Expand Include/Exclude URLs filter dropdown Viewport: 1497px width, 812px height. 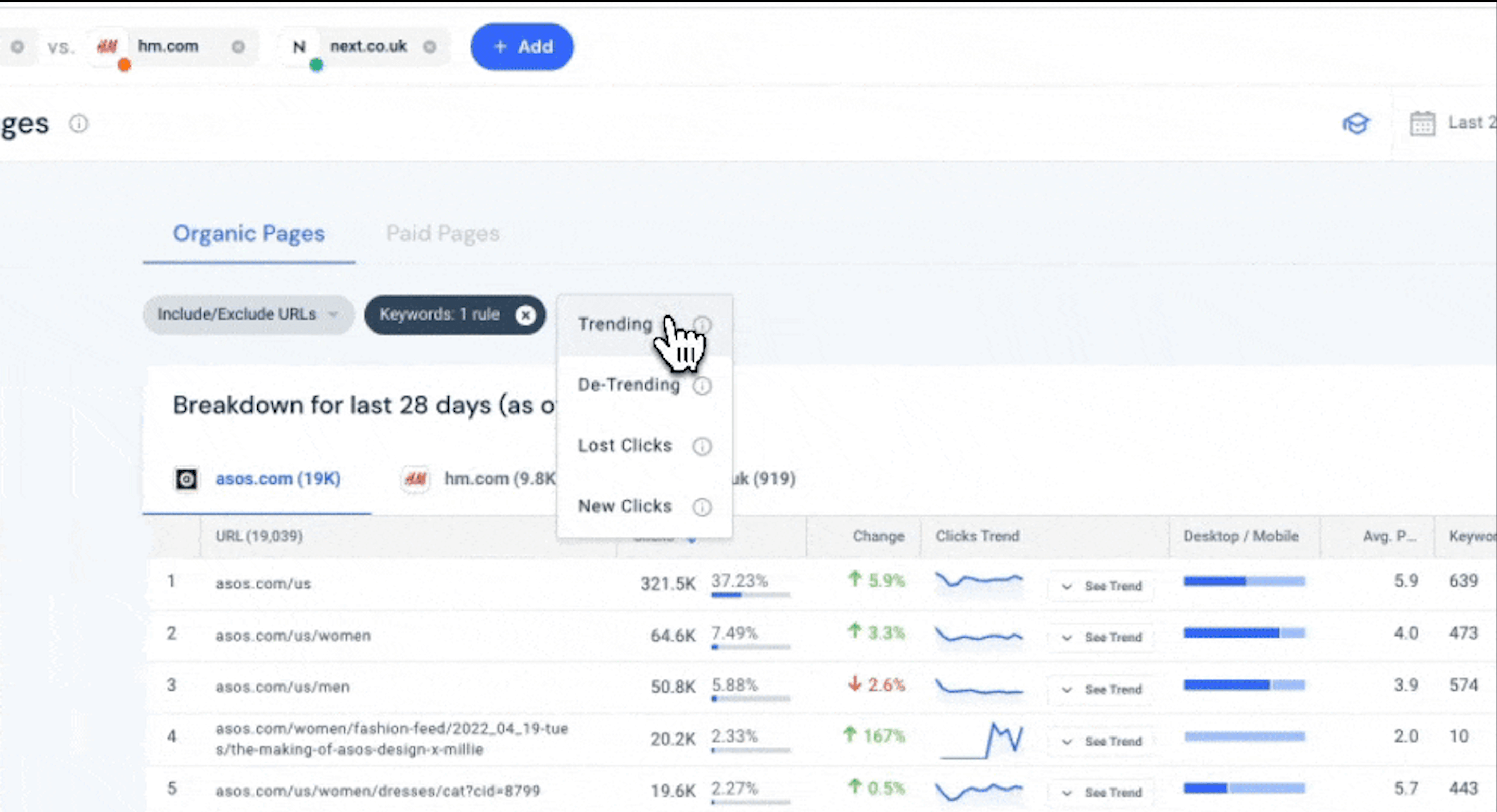click(x=249, y=314)
